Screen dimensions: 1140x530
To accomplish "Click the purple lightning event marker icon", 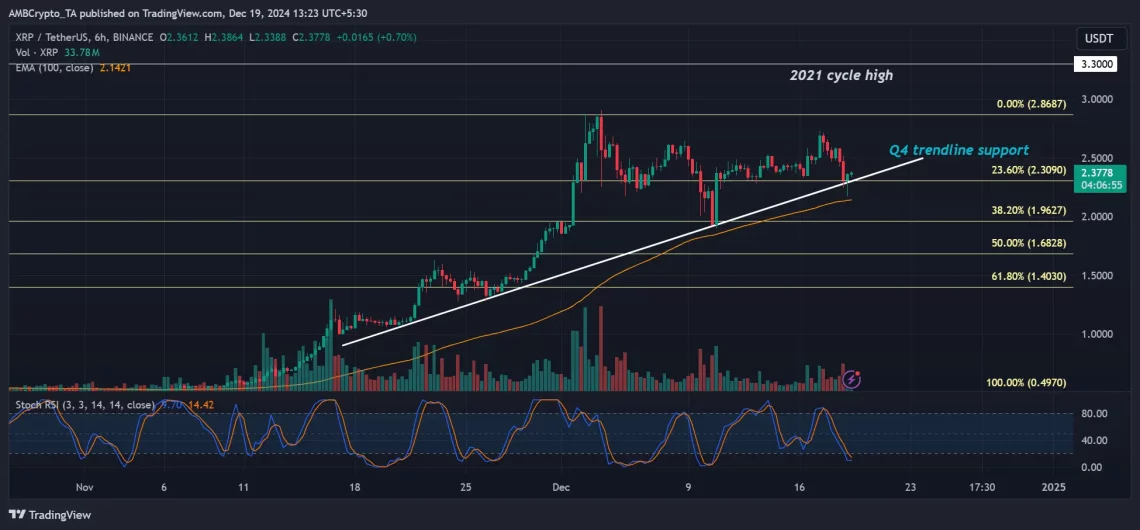I will [851, 379].
